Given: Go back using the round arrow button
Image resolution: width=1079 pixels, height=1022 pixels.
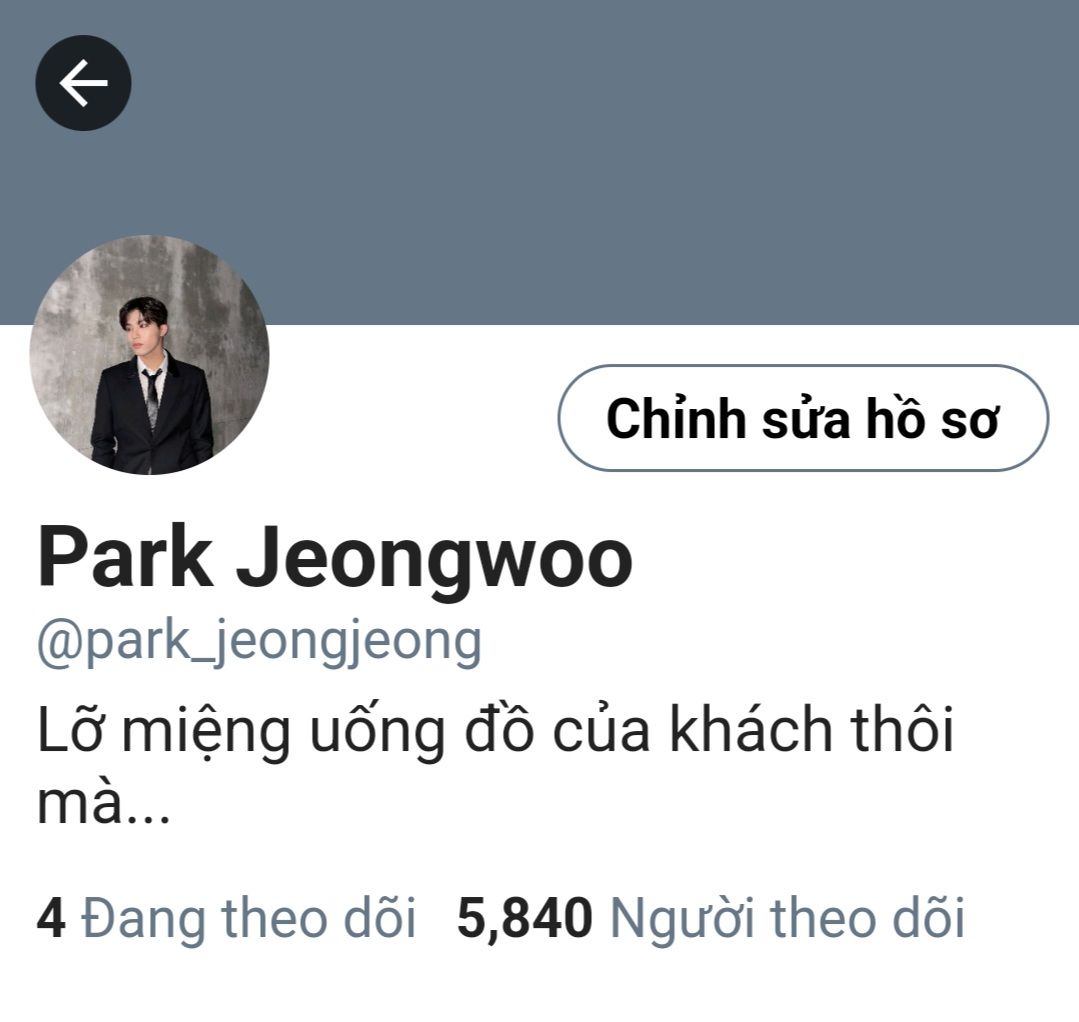Looking at the screenshot, I should (83, 83).
